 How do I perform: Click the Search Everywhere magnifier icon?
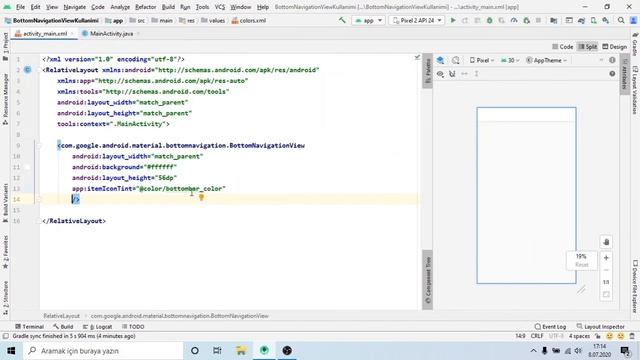pyautogui.click(x=621, y=20)
